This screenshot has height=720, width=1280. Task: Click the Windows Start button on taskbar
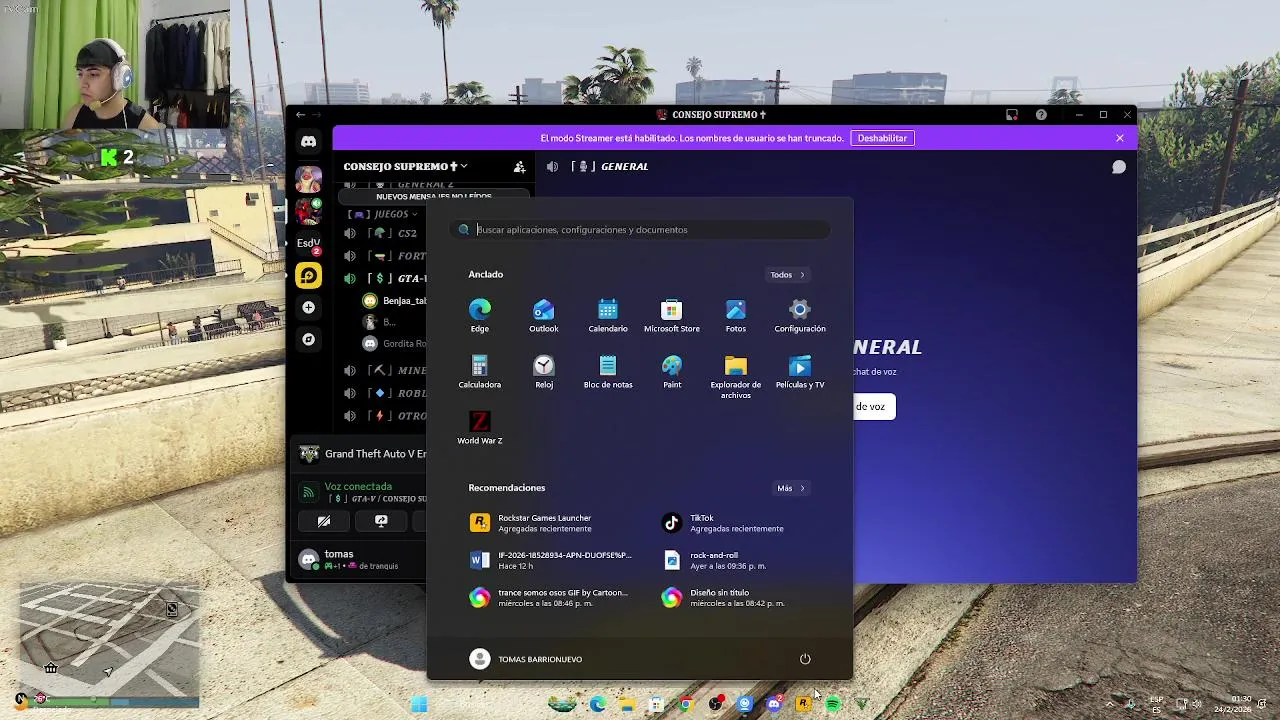click(419, 705)
